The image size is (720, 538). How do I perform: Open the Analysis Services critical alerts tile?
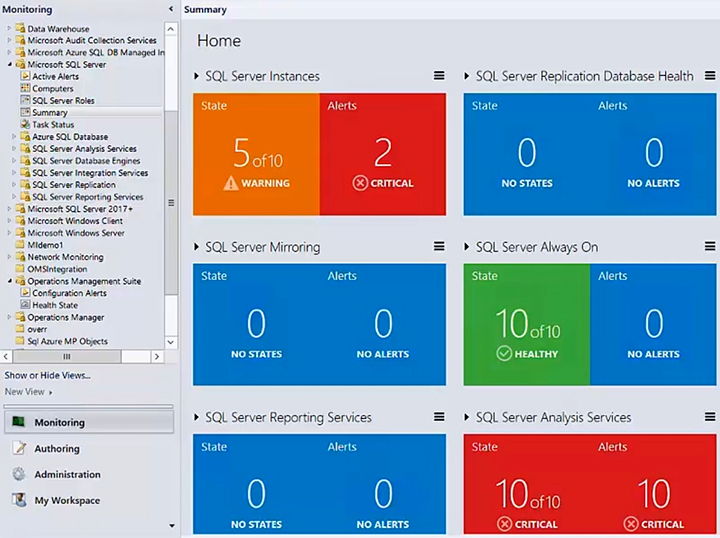(653, 484)
